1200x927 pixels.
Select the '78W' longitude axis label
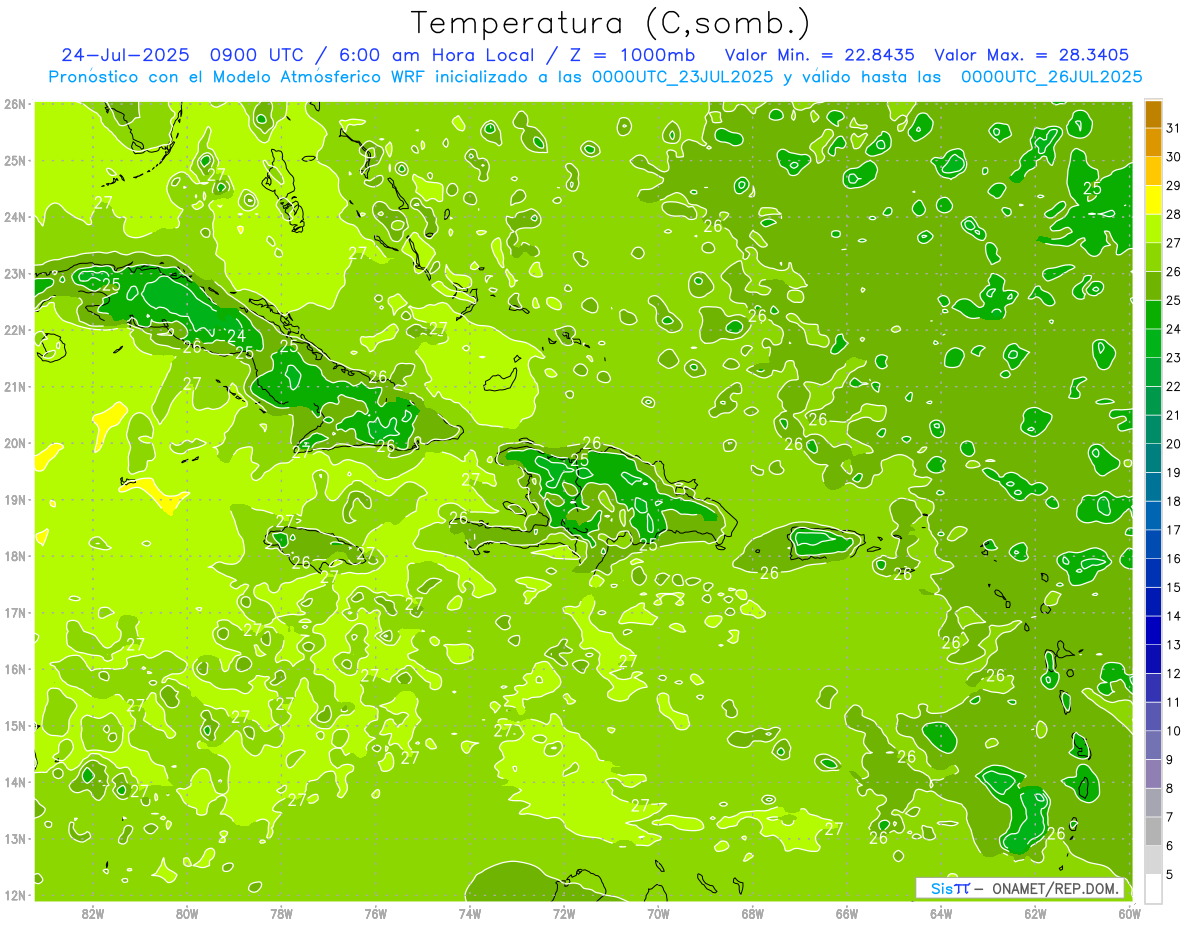pos(282,914)
